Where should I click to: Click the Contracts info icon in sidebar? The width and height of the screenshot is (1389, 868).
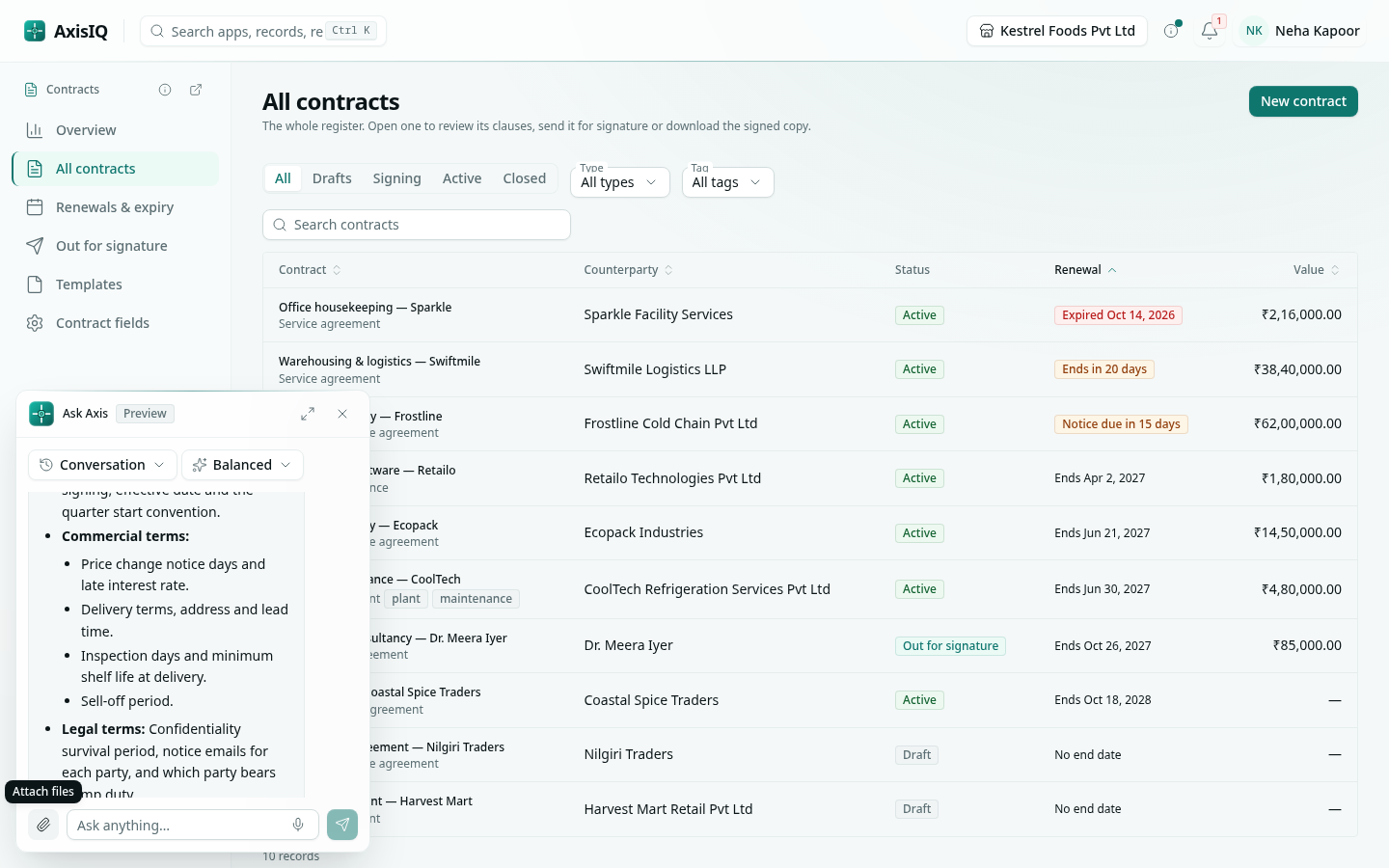(x=165, y=90)
